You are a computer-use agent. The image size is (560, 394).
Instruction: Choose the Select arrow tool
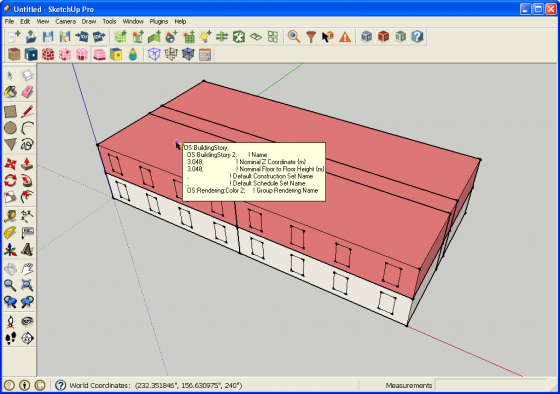click(x=10, y=75)
